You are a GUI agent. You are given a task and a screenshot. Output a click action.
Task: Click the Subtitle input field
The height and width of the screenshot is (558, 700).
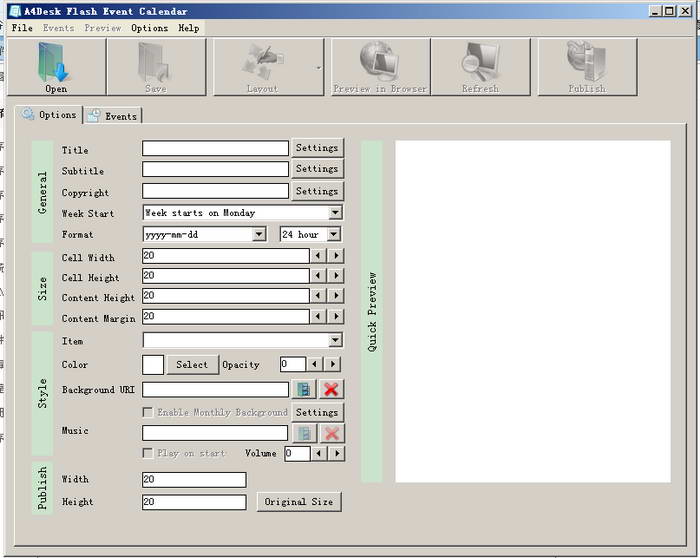[x=215, y=169]
